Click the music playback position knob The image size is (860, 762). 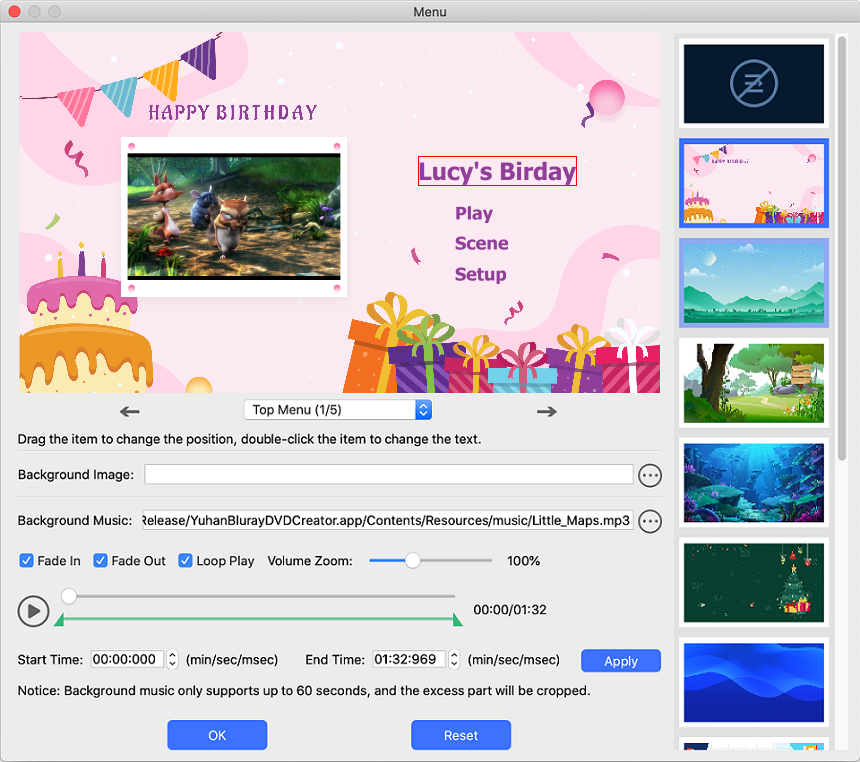click(x=69, y=596)
